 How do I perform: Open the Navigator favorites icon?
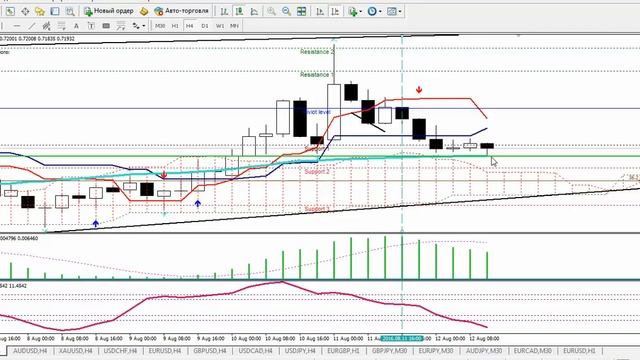pyautogui.click(x=40, y=11)
